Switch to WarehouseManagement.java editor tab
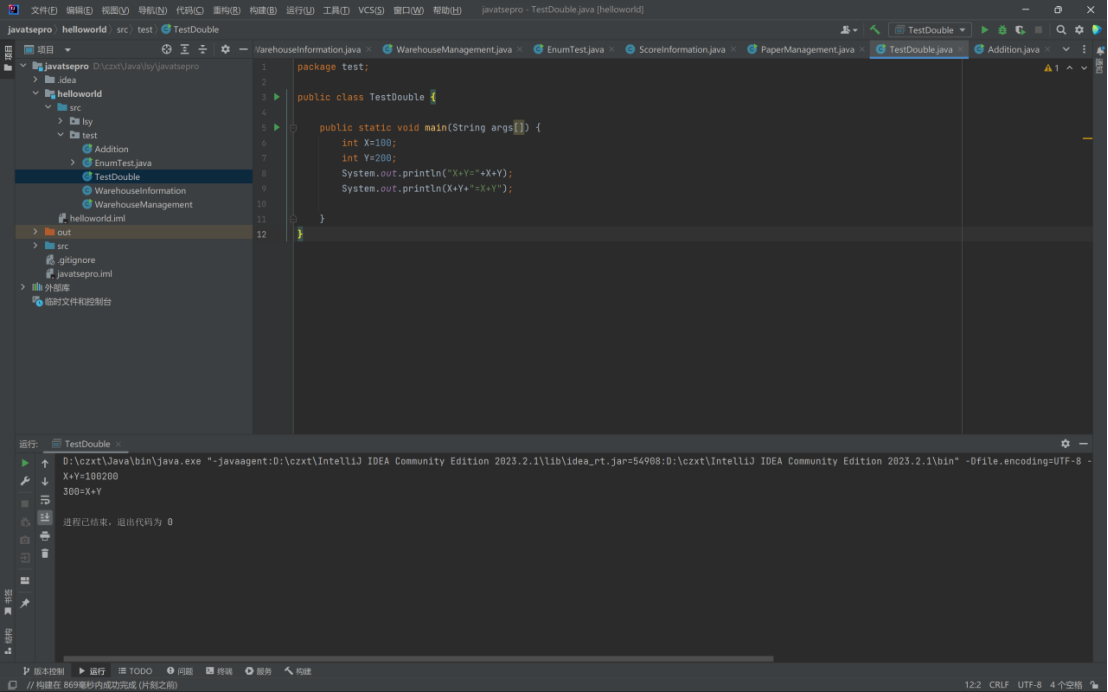This screenshot has height=692, width=1108. tap(453, 49)
